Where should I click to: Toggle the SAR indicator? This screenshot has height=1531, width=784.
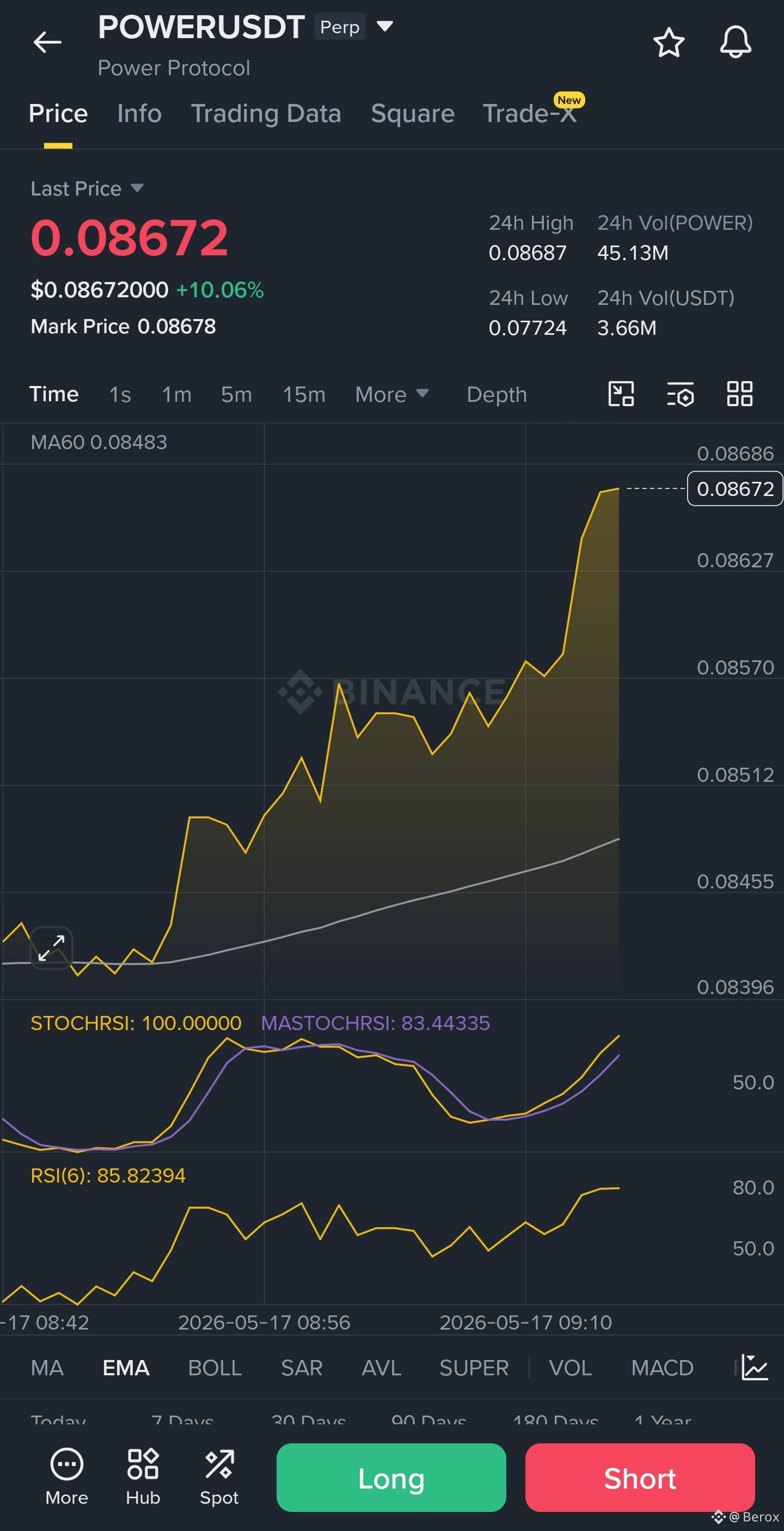[302, 1368]
